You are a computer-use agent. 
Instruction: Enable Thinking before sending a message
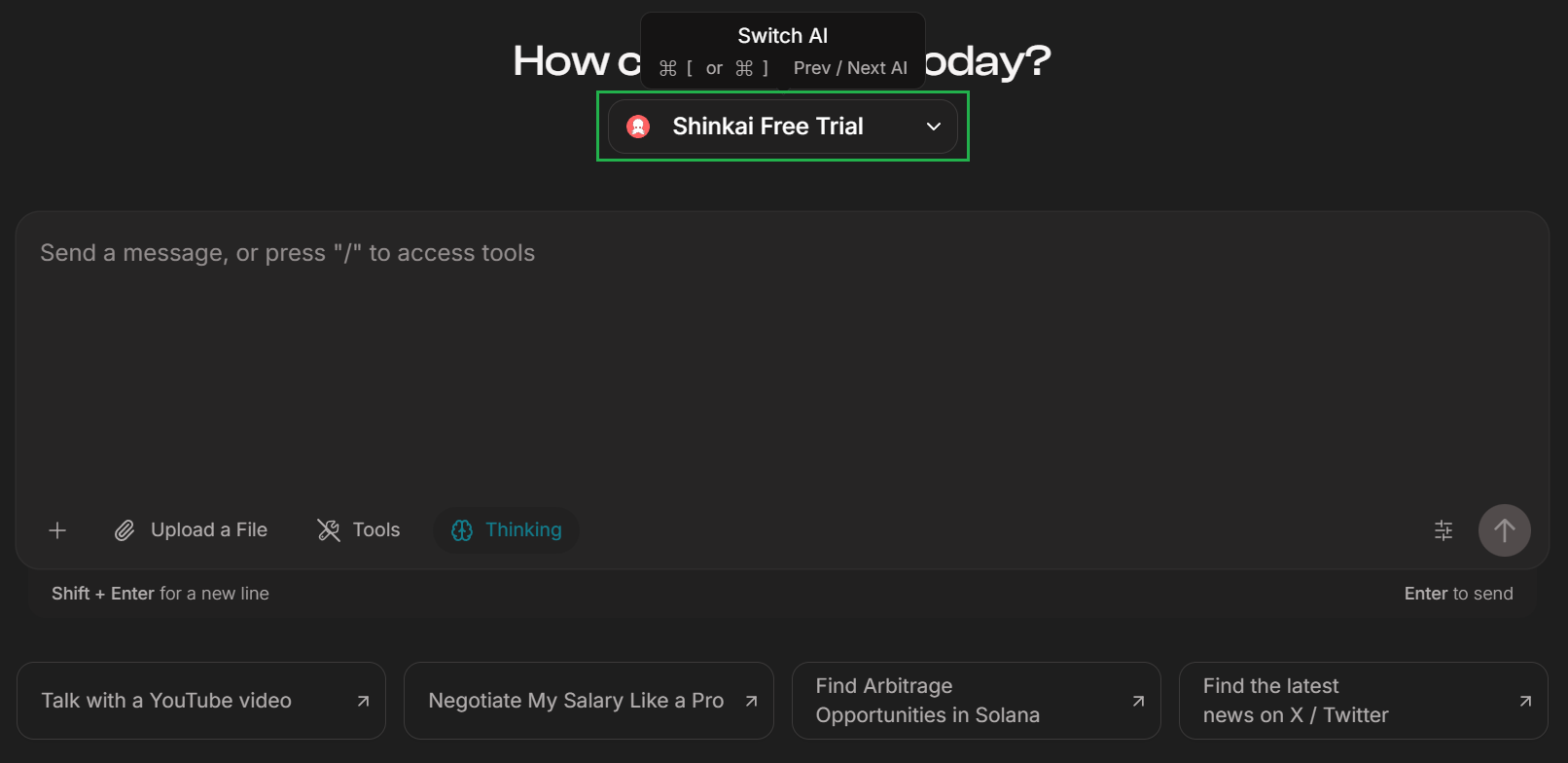(x=506, y=530)
